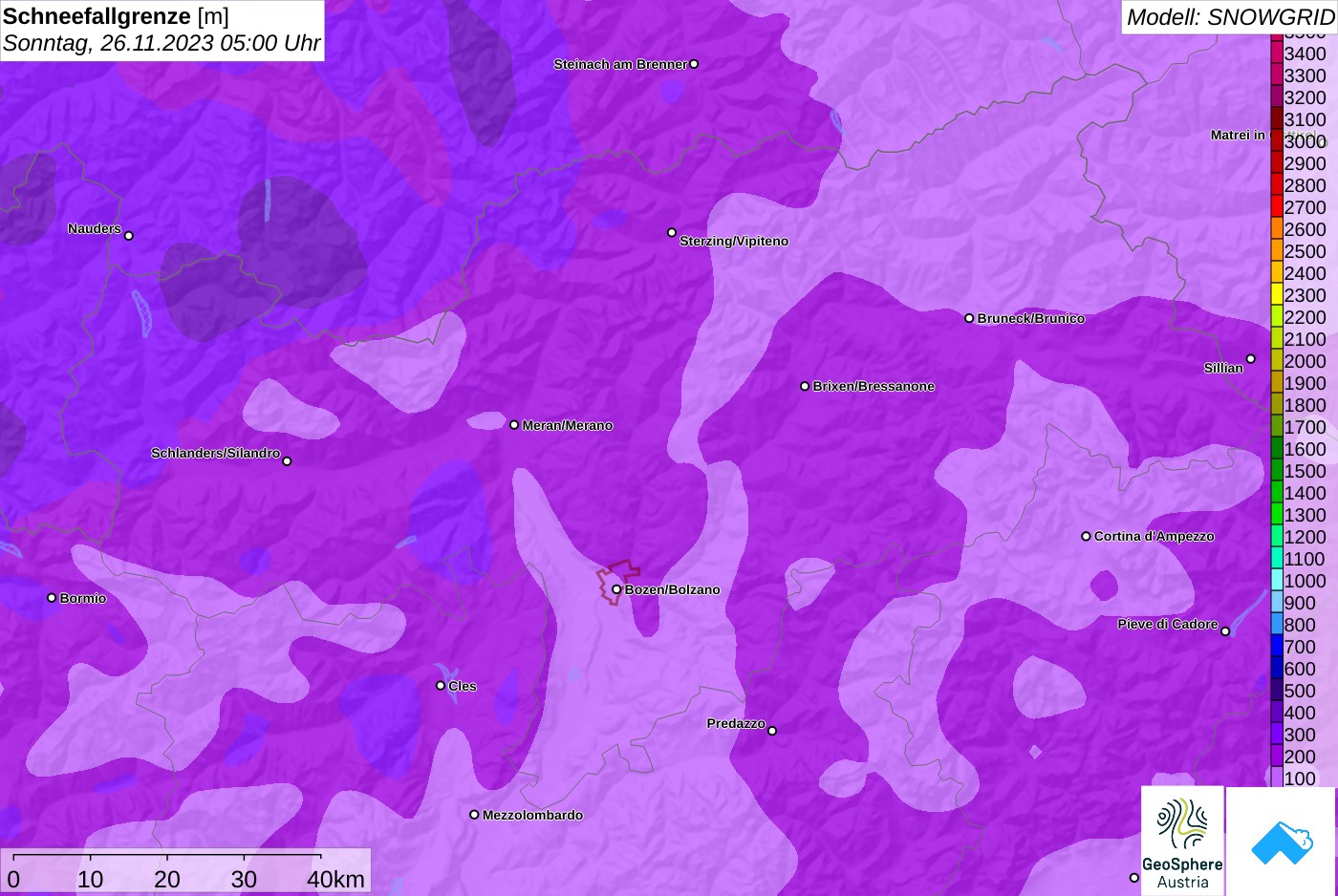Pick the orange legend swatch beside 2600

1276,228
